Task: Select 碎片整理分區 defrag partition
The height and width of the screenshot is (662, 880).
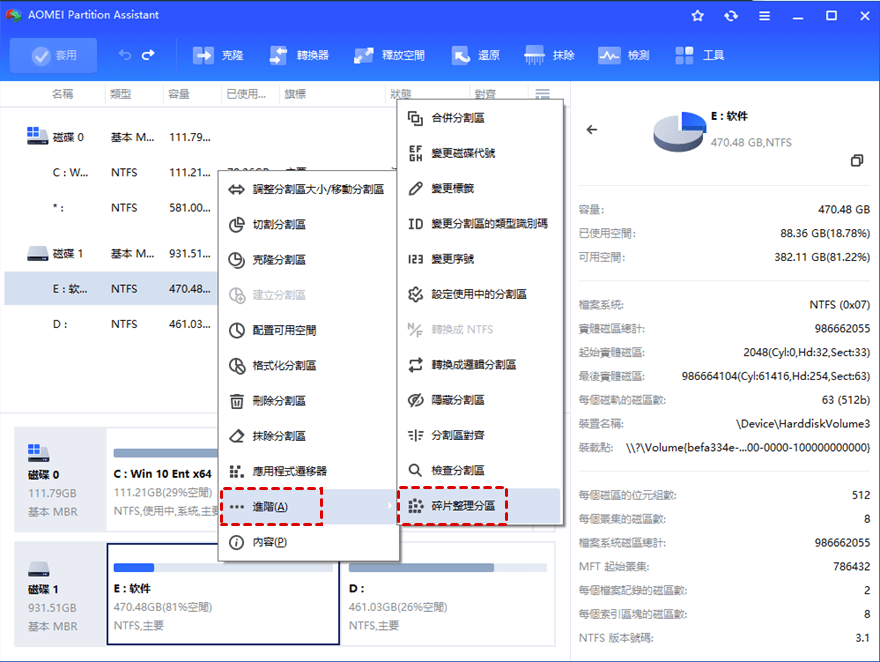Action: coord(480,505)
